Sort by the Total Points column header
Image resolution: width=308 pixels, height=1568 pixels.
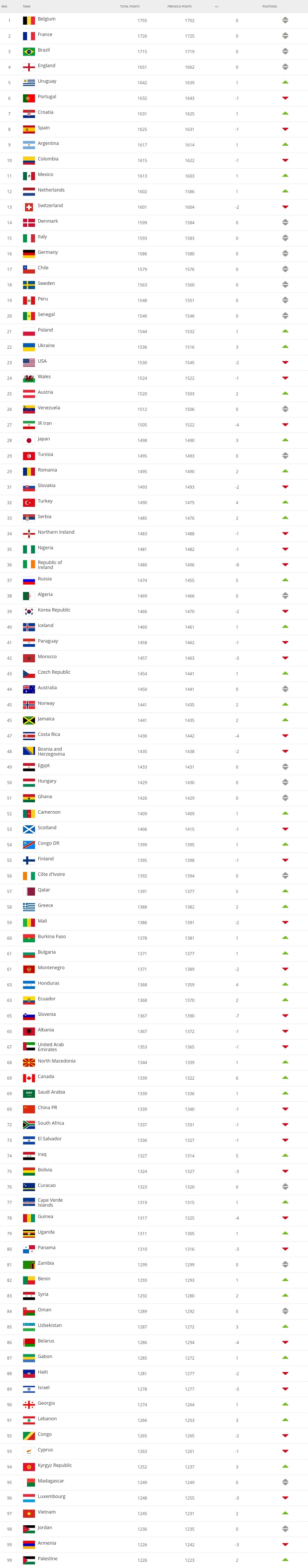130,7
